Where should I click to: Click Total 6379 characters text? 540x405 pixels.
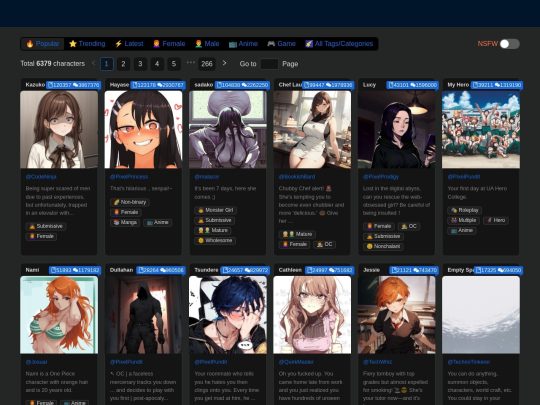click(x=52, y=64)
